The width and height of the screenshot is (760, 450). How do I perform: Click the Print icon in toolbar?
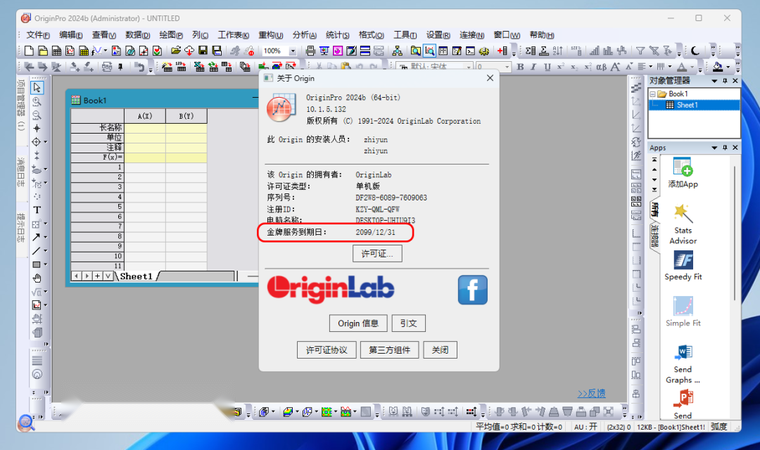point(310,51)
